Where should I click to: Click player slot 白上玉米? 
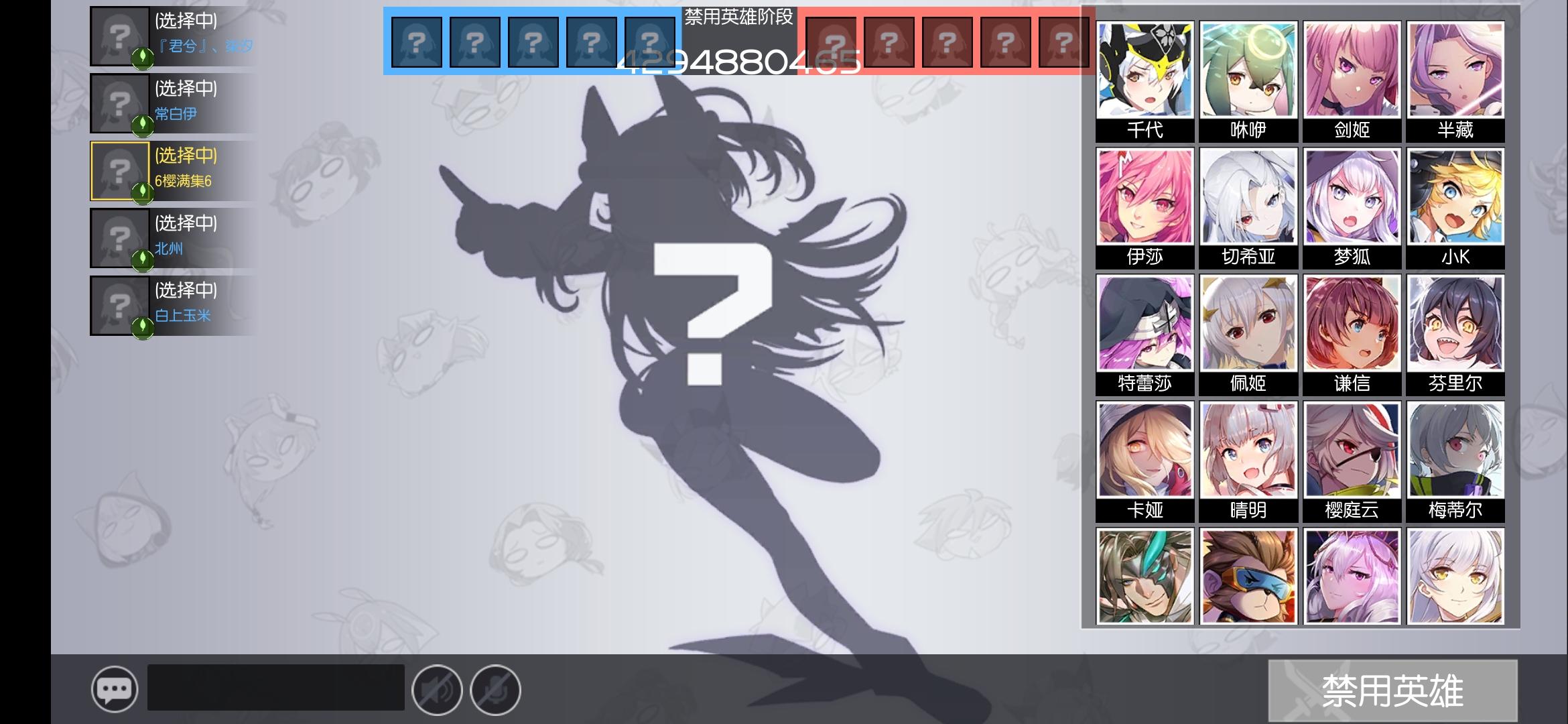click(x=173, y=306)
